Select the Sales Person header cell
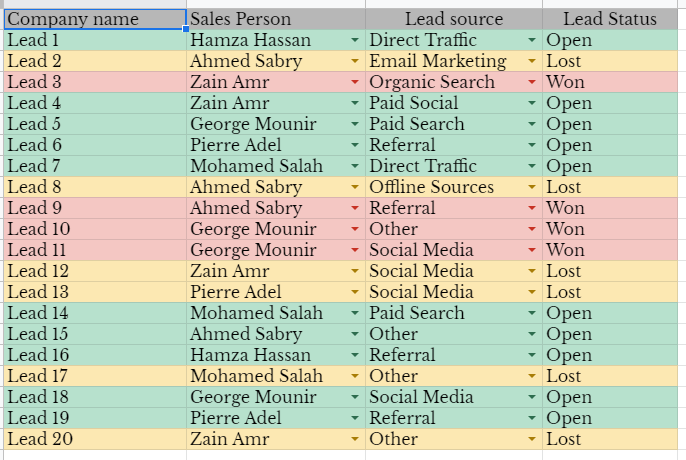Image resolution: width=686 pixels, height=460 pixels. click(275, 19)
